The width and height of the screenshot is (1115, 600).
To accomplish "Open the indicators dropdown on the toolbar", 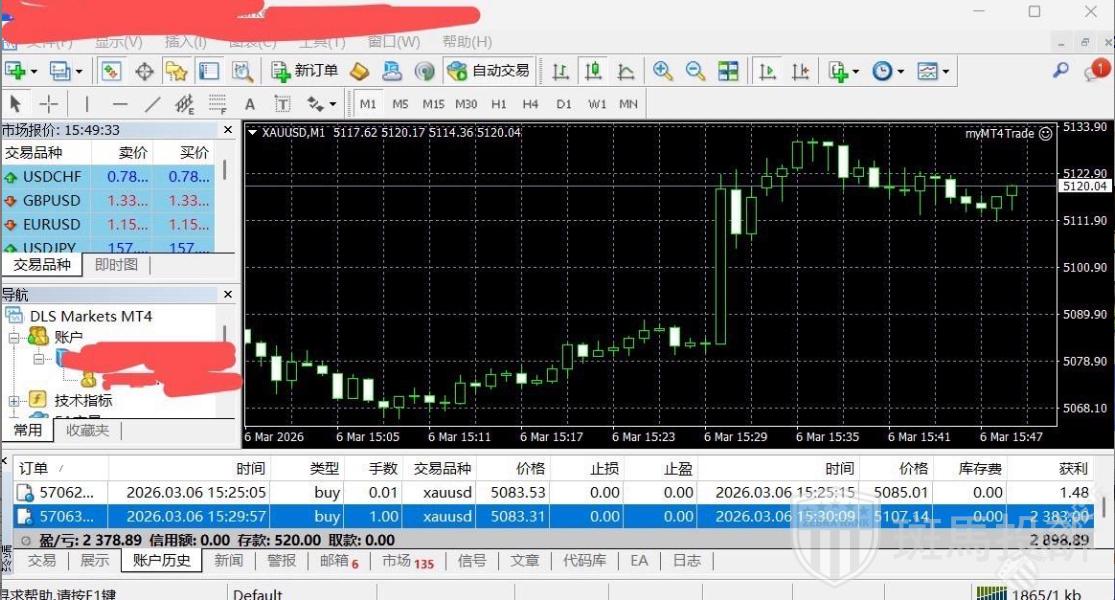I will [x=841, y=70].
